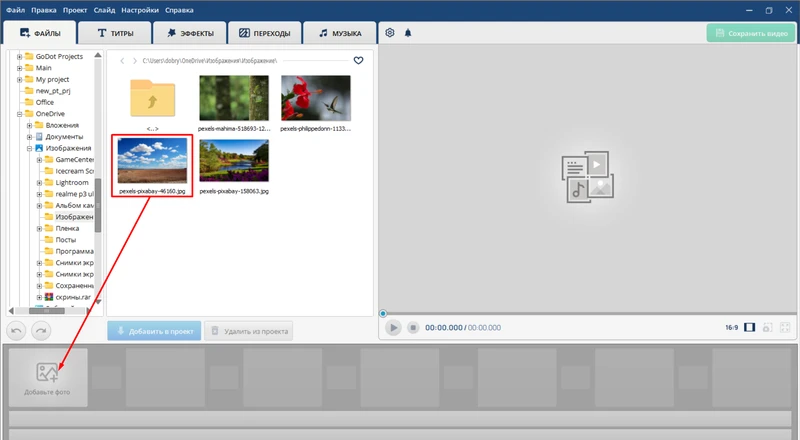Expand the GoDot Projects folder
This screenshot has width=800, height=440.
[19, 56]
